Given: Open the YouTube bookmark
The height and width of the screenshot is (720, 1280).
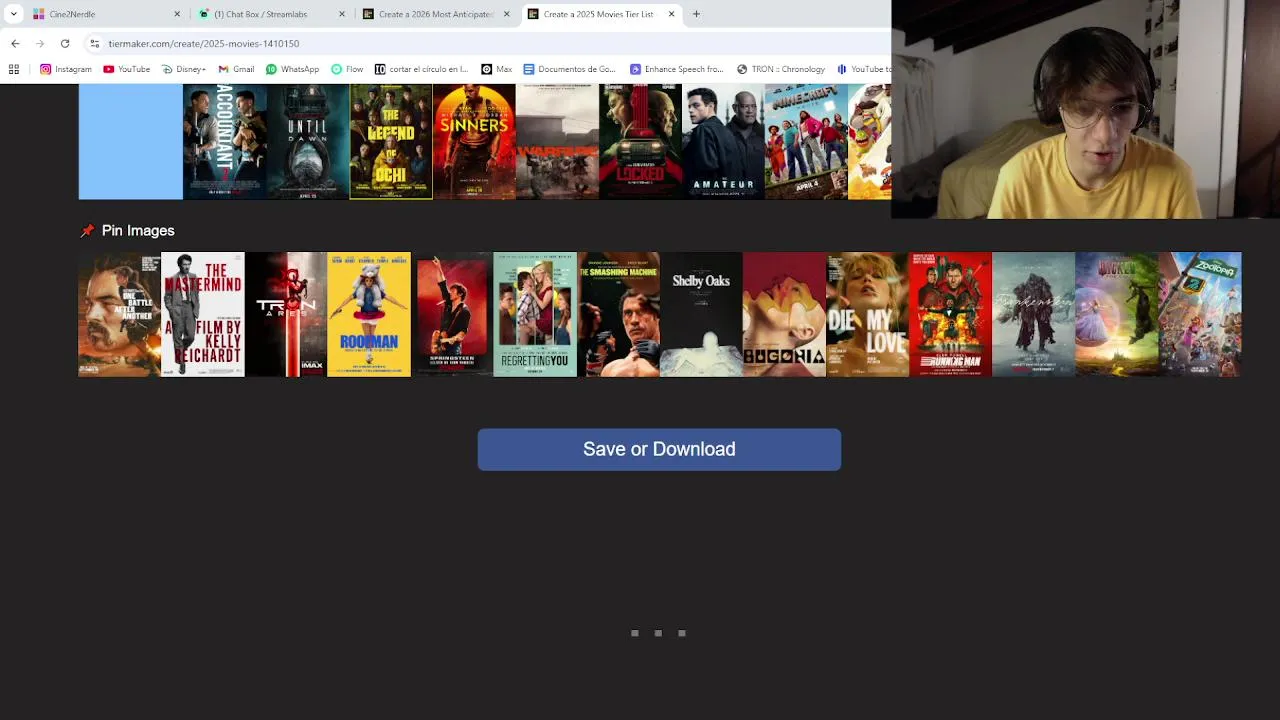Looking at the screenshot, I should coord(126,69).
